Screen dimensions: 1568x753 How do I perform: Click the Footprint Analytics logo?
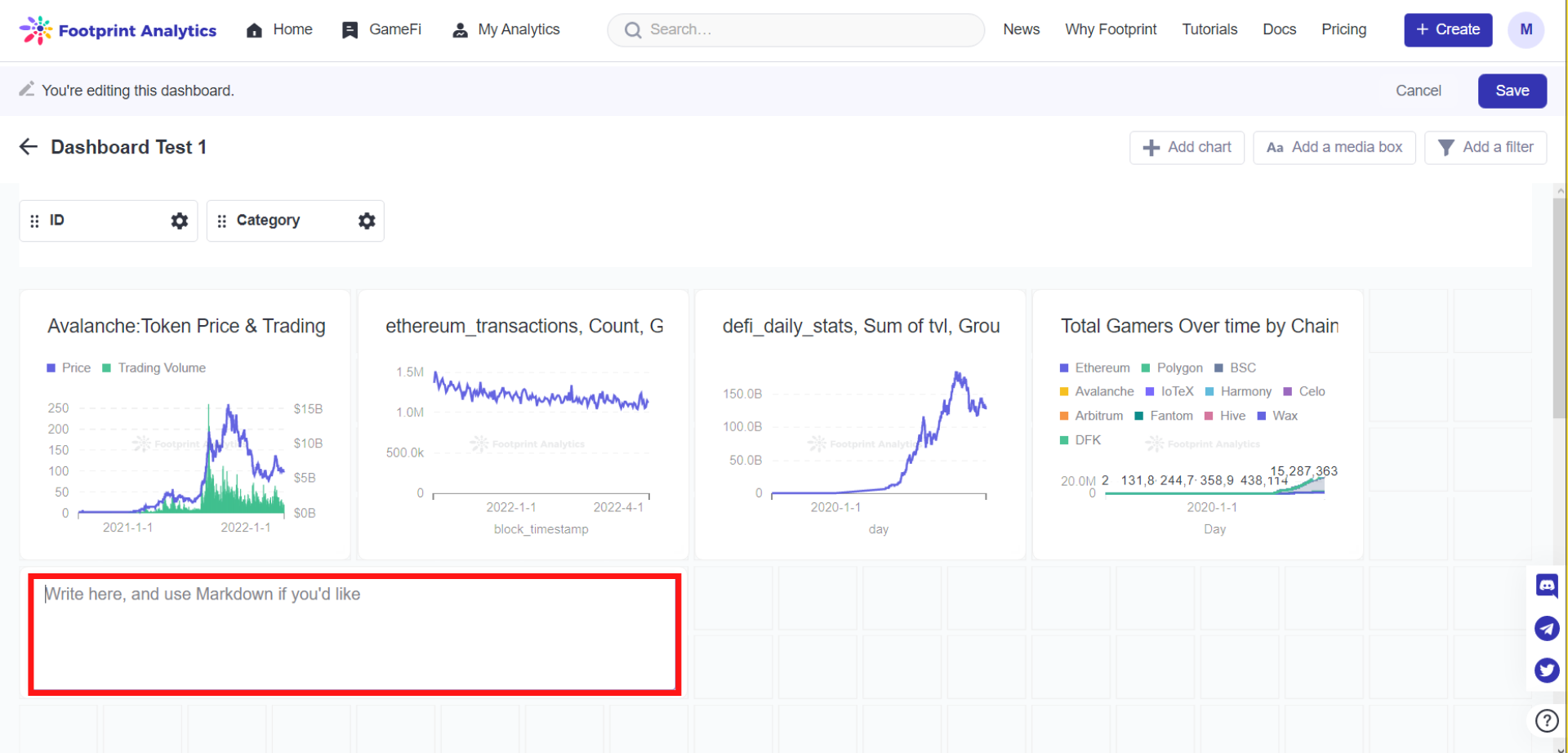click(x=118, y=30)
